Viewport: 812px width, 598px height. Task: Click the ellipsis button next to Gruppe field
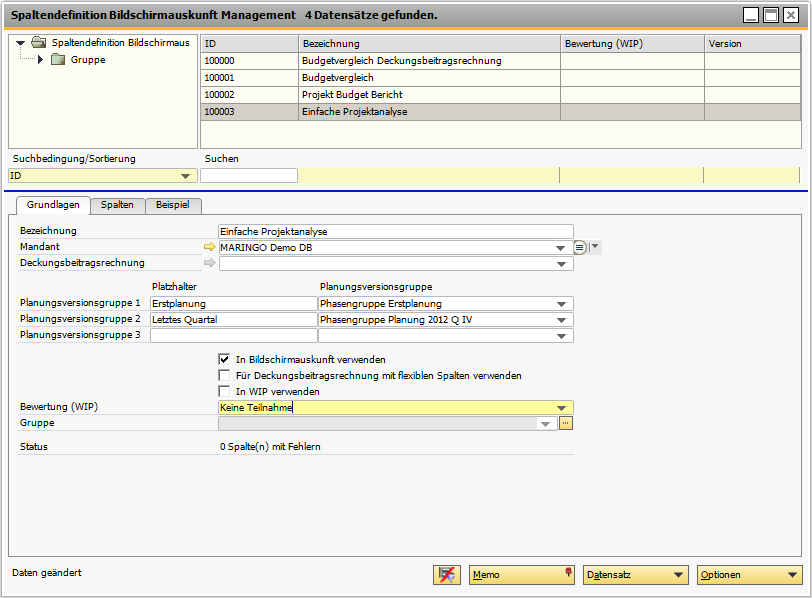pyautogui.click(x=565, y=424)
